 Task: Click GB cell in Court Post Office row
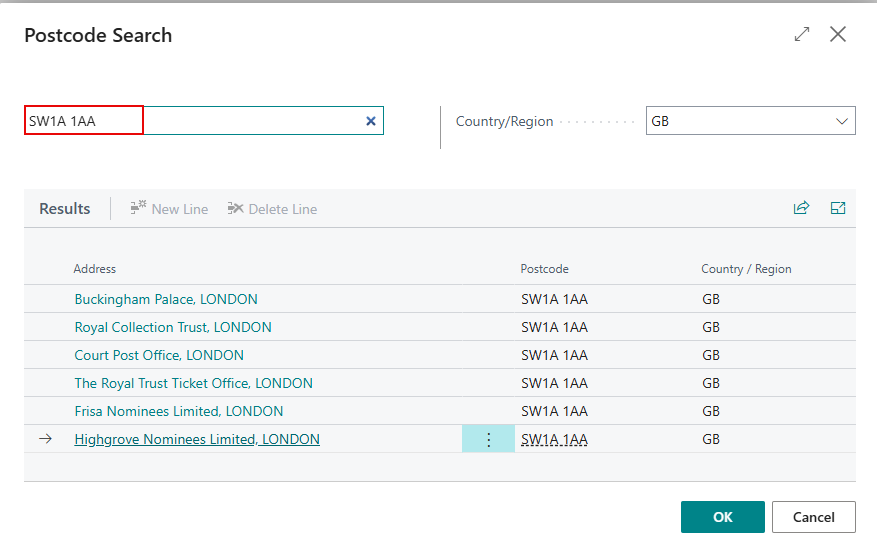pyautogui.click(x=711, y=355)
